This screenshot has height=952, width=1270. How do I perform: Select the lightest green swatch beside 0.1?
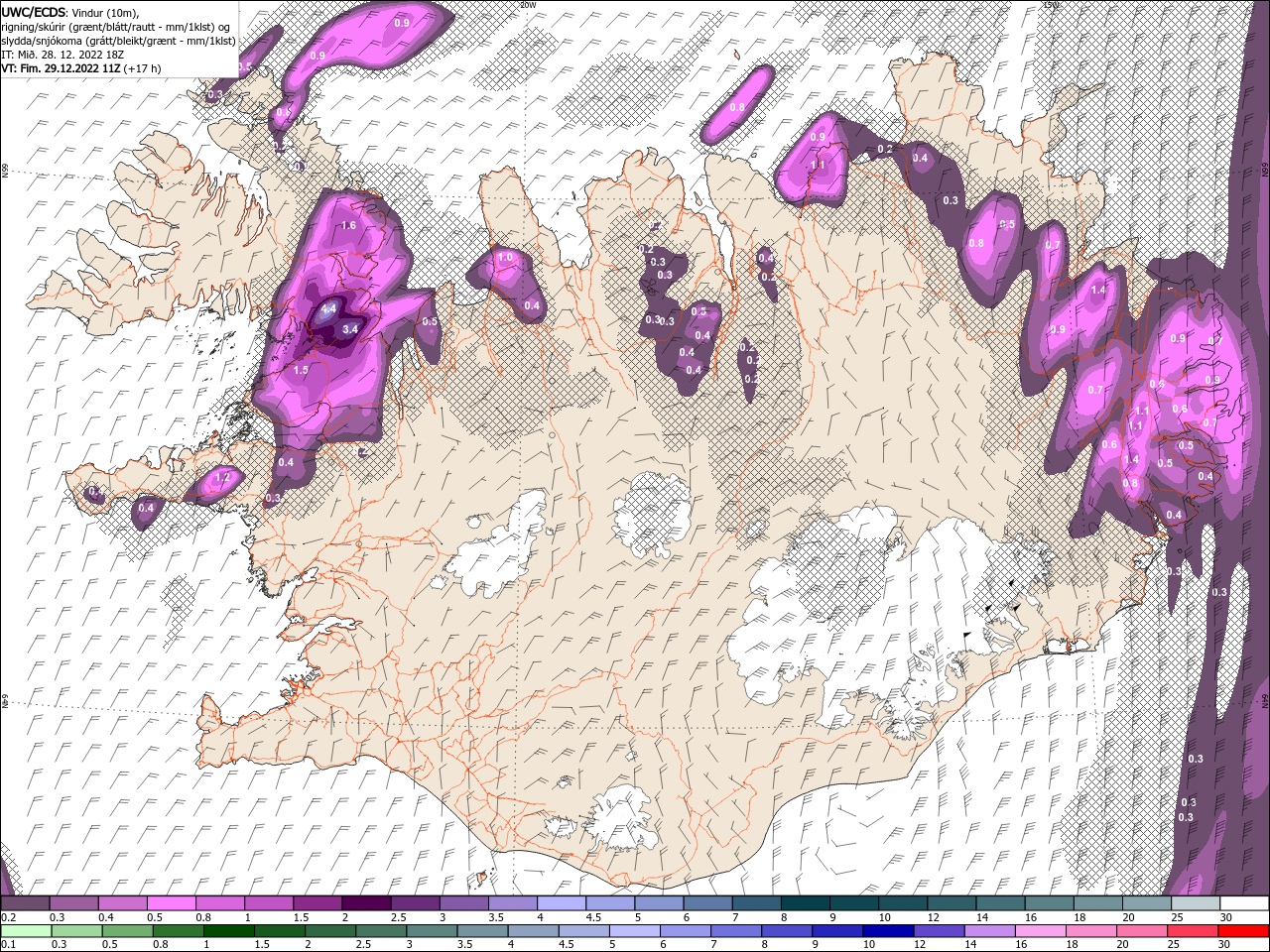coord(27,931)
